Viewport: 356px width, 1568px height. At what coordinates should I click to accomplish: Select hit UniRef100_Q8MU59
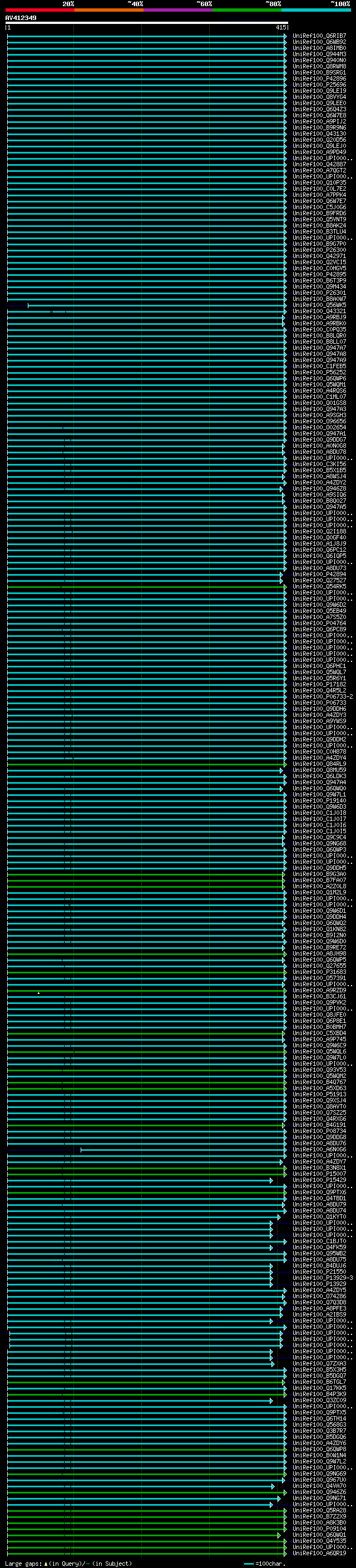tap(319, 770)
